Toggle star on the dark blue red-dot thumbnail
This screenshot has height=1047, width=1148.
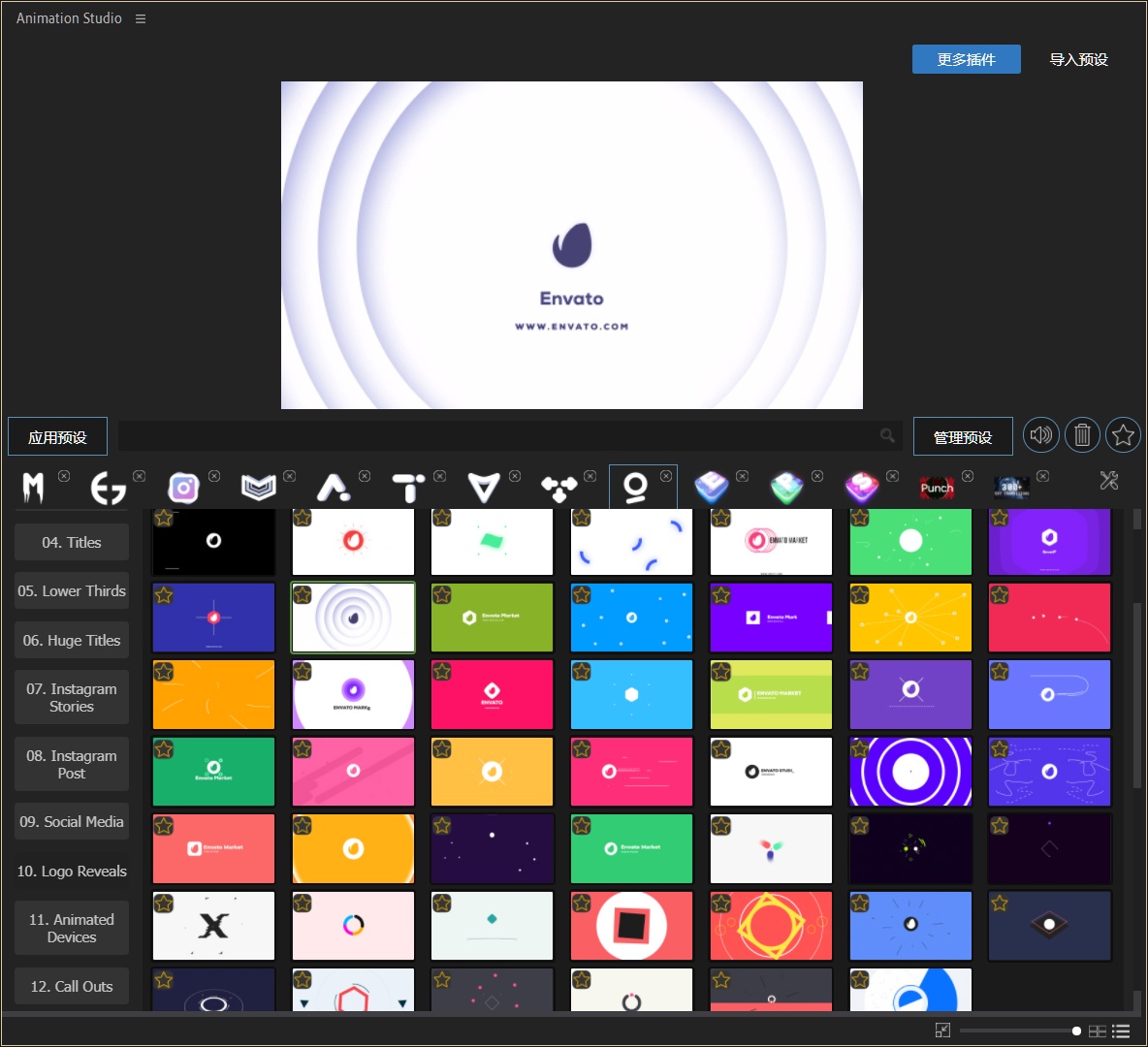pos(164,595)
